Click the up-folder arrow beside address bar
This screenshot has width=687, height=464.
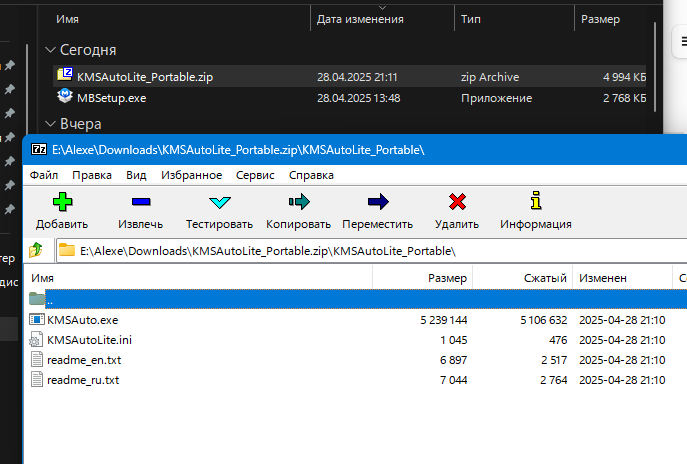coord(37,250)
